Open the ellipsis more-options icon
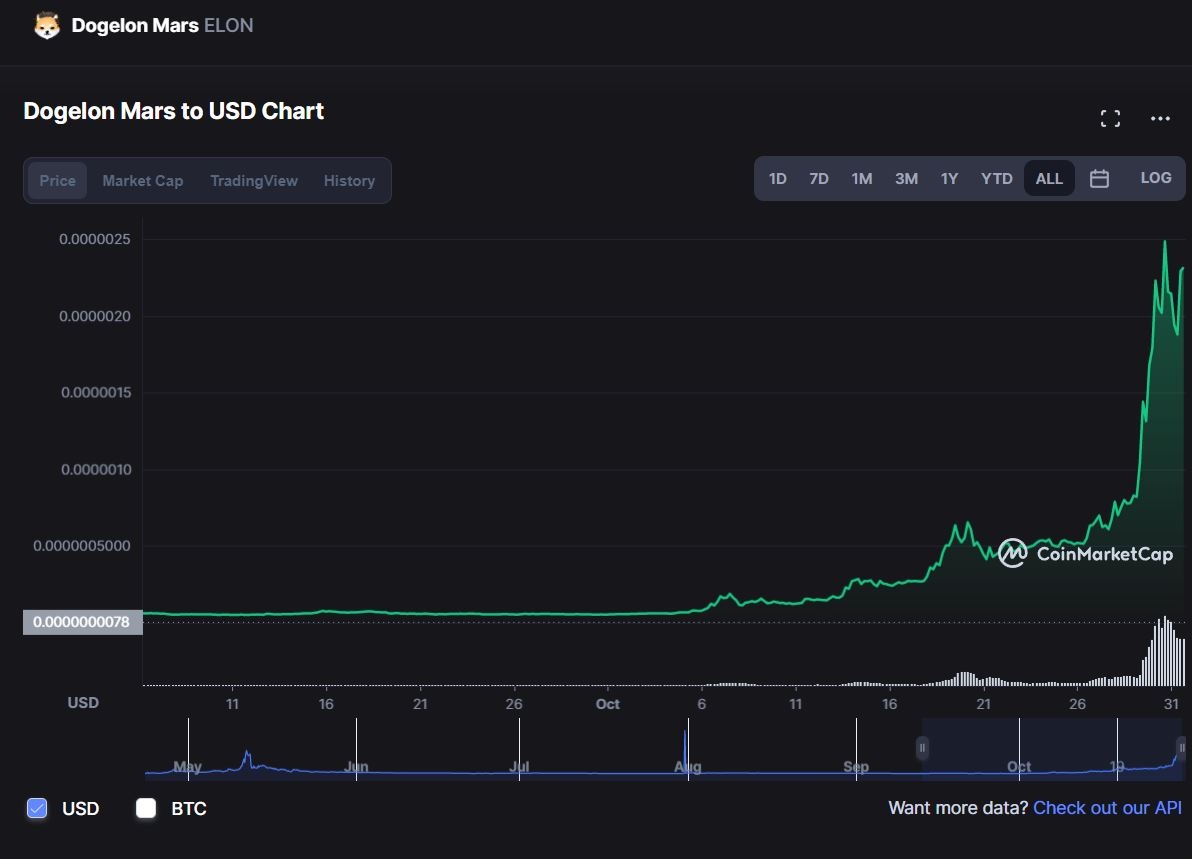This screenshot has width=1192, height=859. point(1159,118)
